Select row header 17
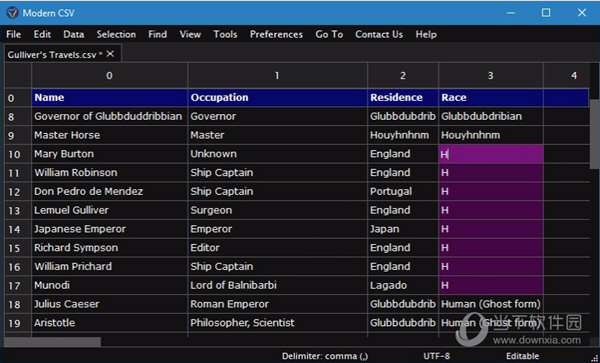The height and width of the screenshot is (363, 600). point(18,285)
